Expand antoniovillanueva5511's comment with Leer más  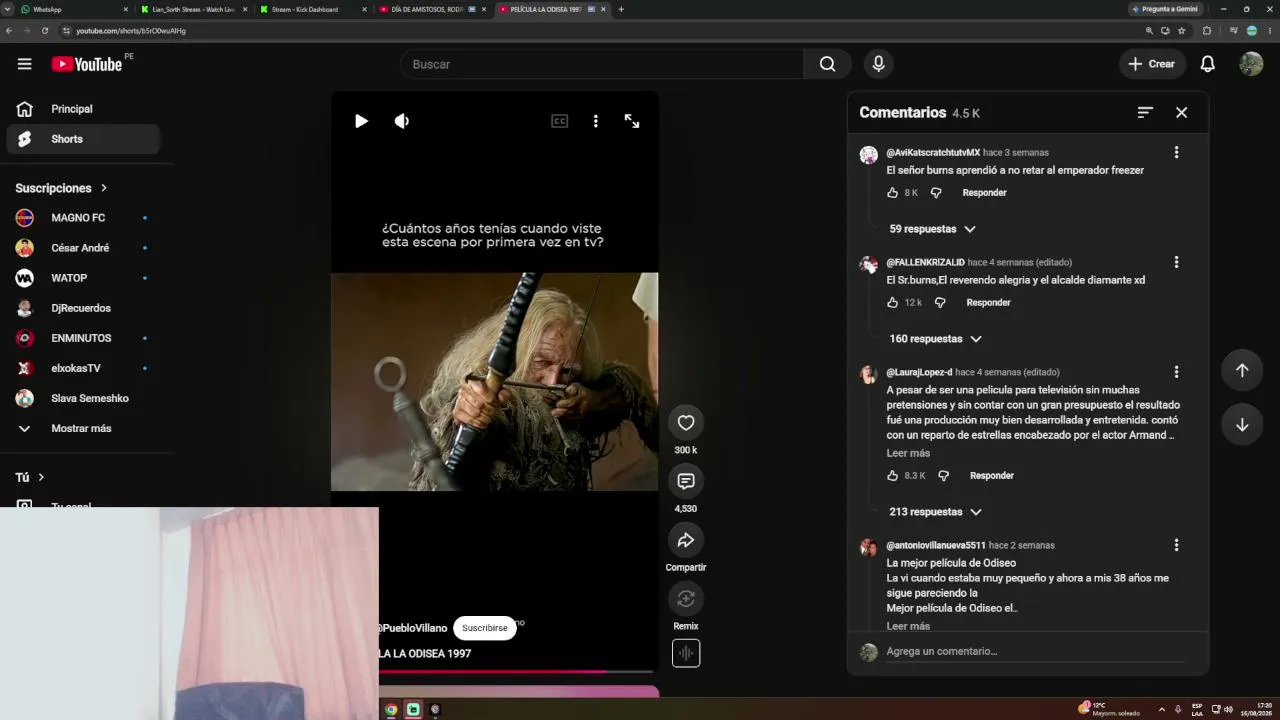908,626
